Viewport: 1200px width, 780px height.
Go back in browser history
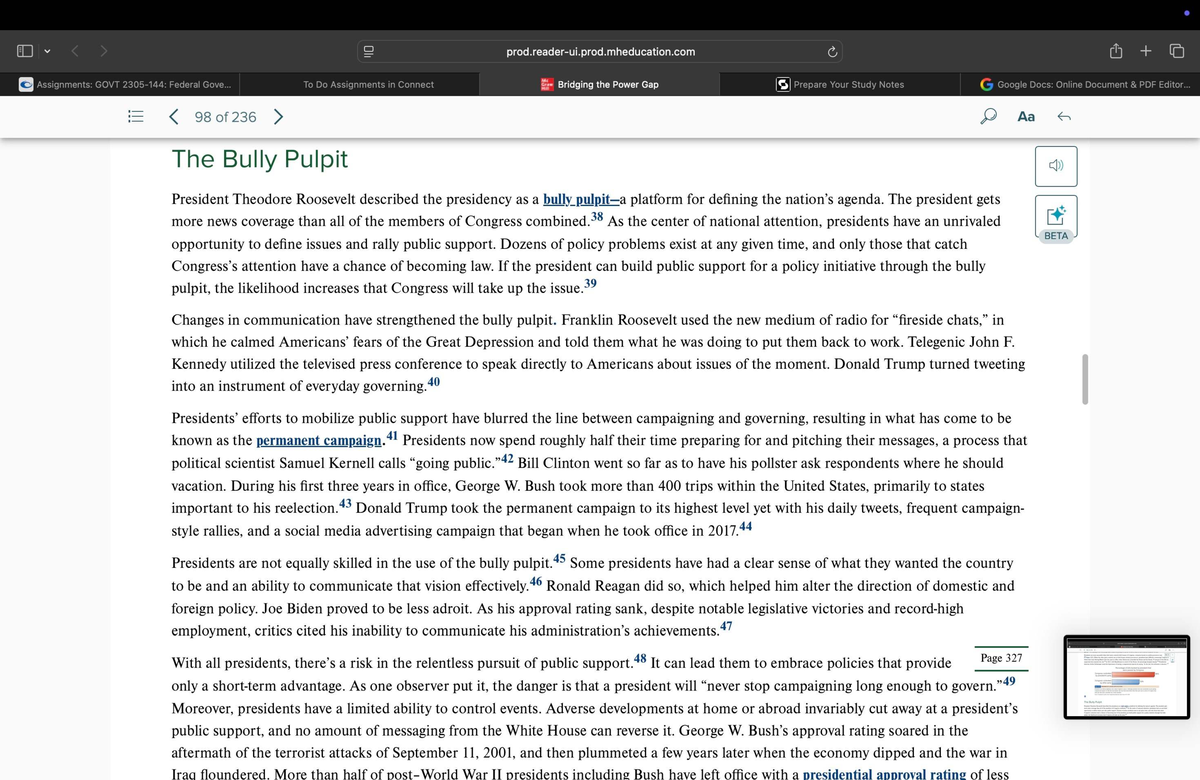click(76, 51)
